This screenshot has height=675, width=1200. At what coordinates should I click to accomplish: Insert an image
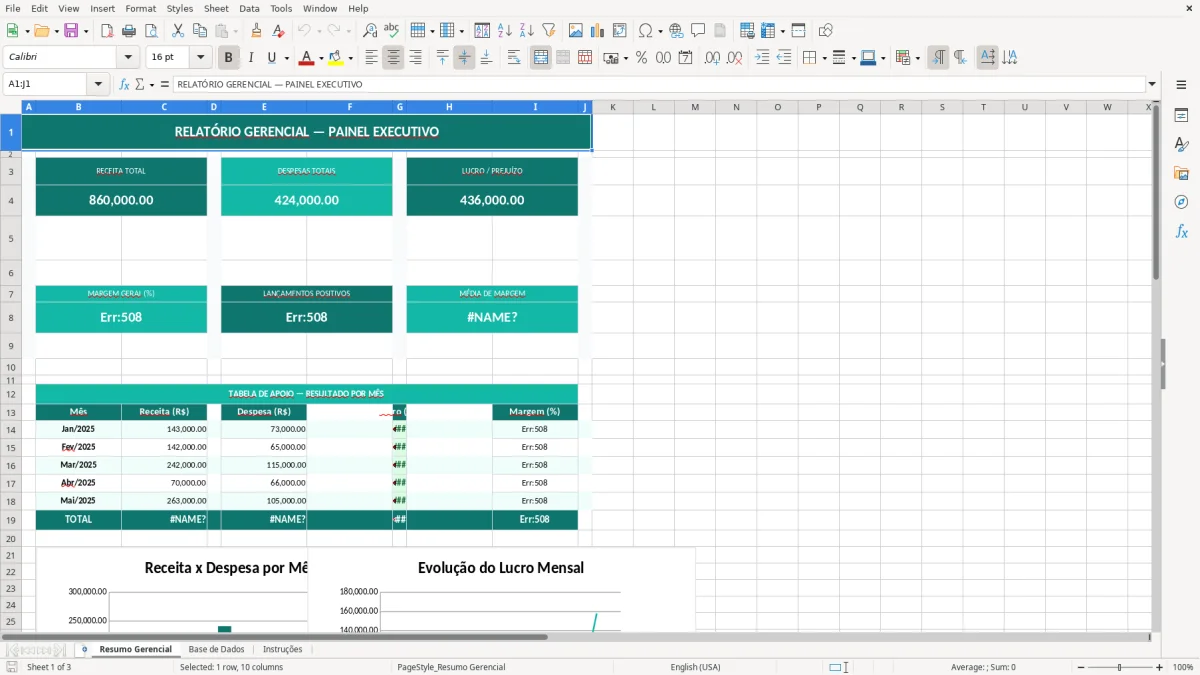tap(577, 31)
